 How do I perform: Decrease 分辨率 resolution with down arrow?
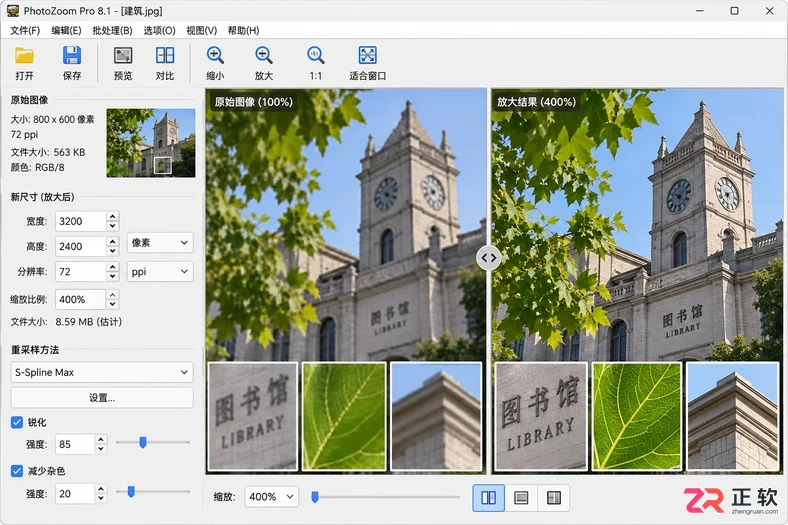pyautogui.click(x=113, y=276)
